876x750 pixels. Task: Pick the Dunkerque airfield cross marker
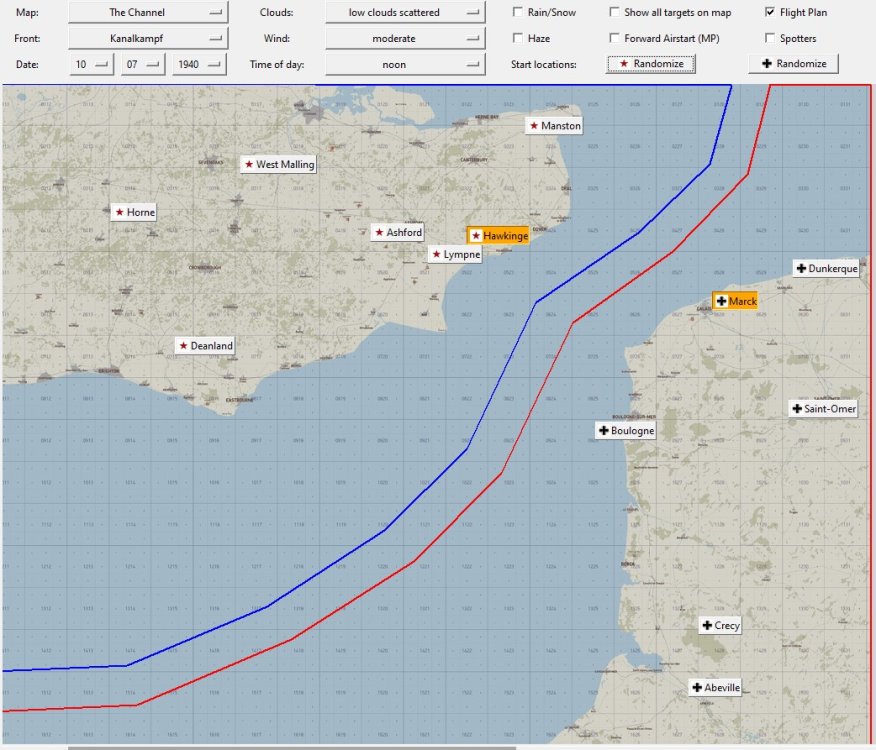click(x=826, y=268)
